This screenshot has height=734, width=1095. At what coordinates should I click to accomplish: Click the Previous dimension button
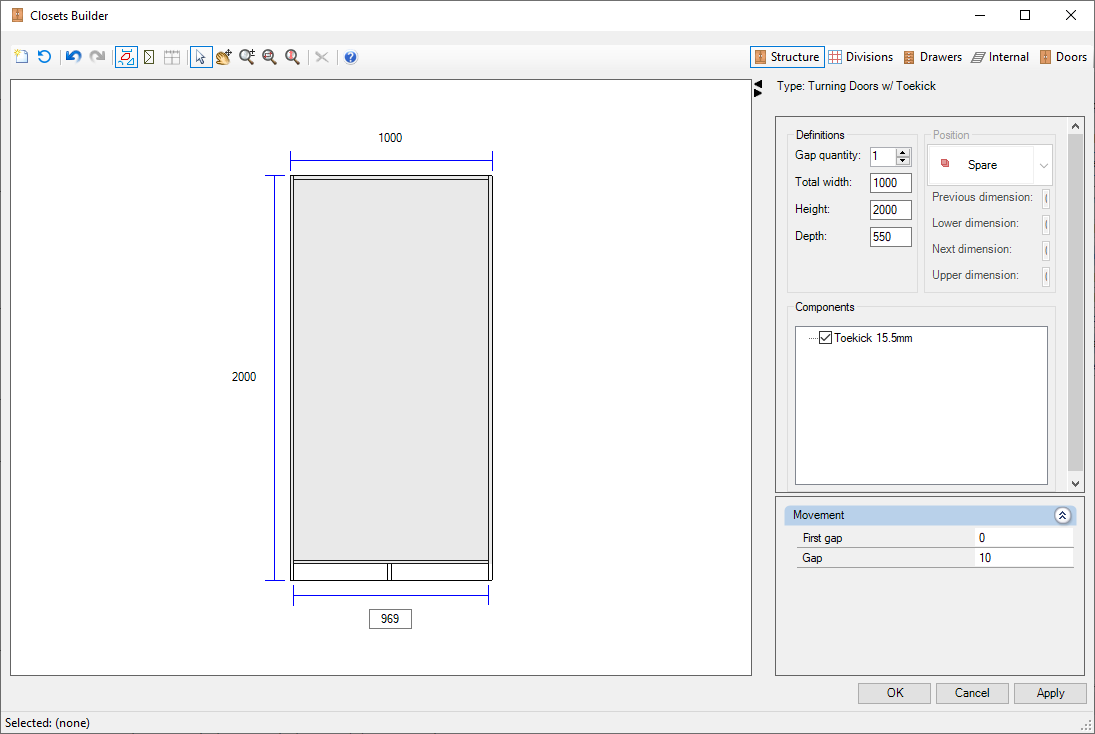(1046, 198)
